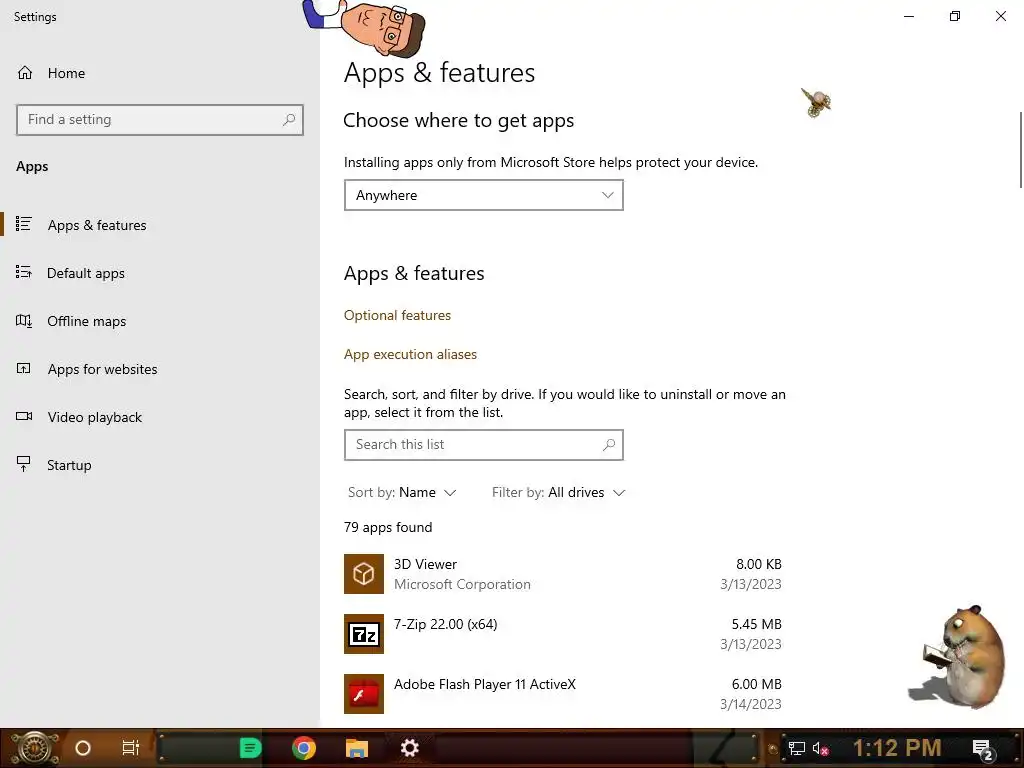
Task: Click the Apps & features list icon
Action: click(x=24, y=224)
